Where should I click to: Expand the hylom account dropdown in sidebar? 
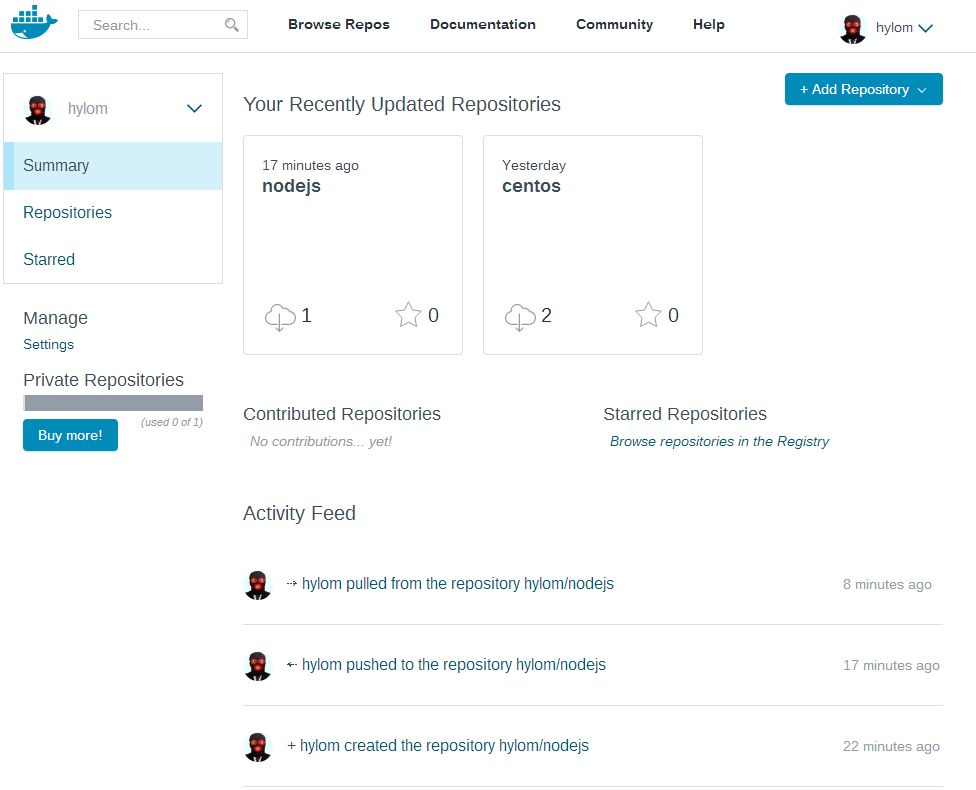click(194, 109)
